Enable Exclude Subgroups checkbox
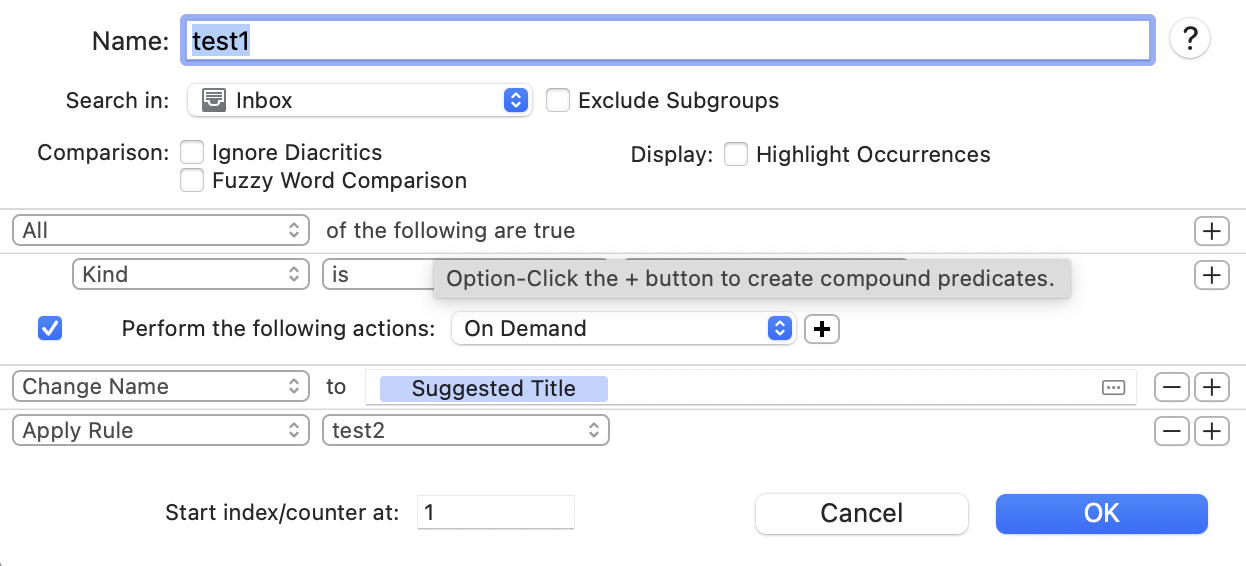This screenshot has width=1246, height=566. (x=558, y=101)
